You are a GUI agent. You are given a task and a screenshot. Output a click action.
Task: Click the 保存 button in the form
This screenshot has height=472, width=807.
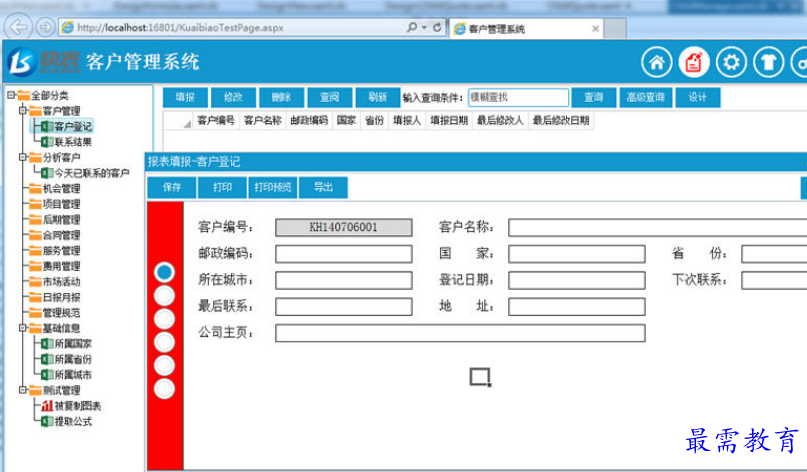tap(172, 187)
